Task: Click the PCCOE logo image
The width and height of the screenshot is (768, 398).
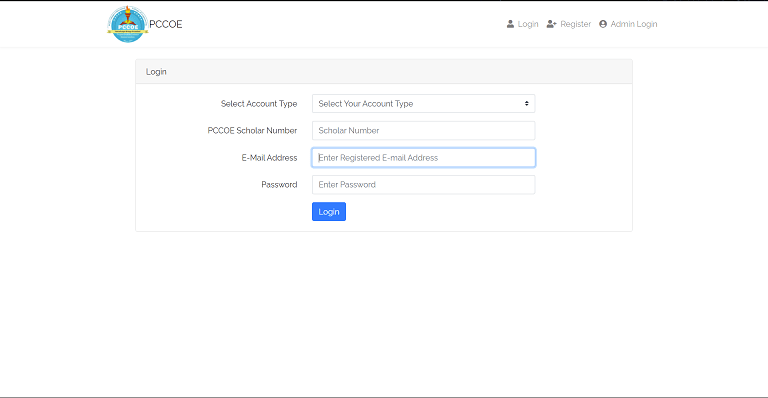Action: (128, 24)
